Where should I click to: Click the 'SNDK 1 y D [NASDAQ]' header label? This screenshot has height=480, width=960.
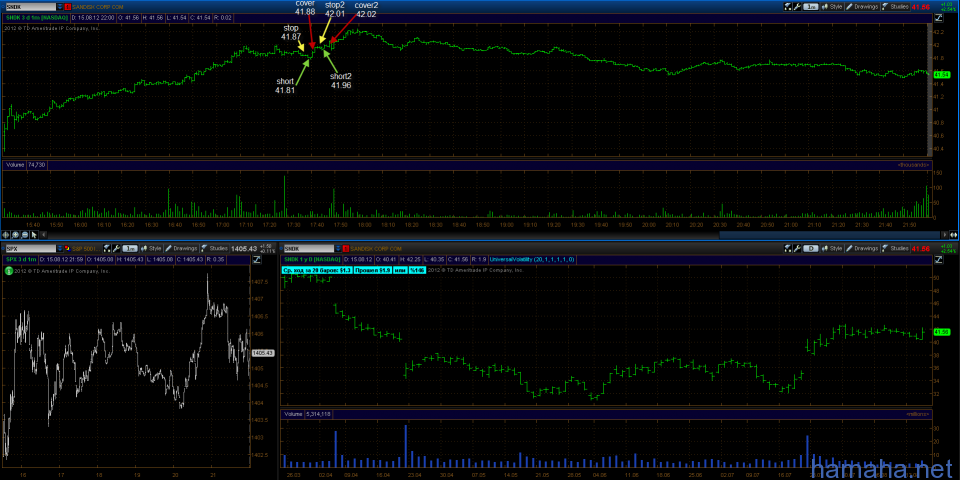[x=312, y=260]
